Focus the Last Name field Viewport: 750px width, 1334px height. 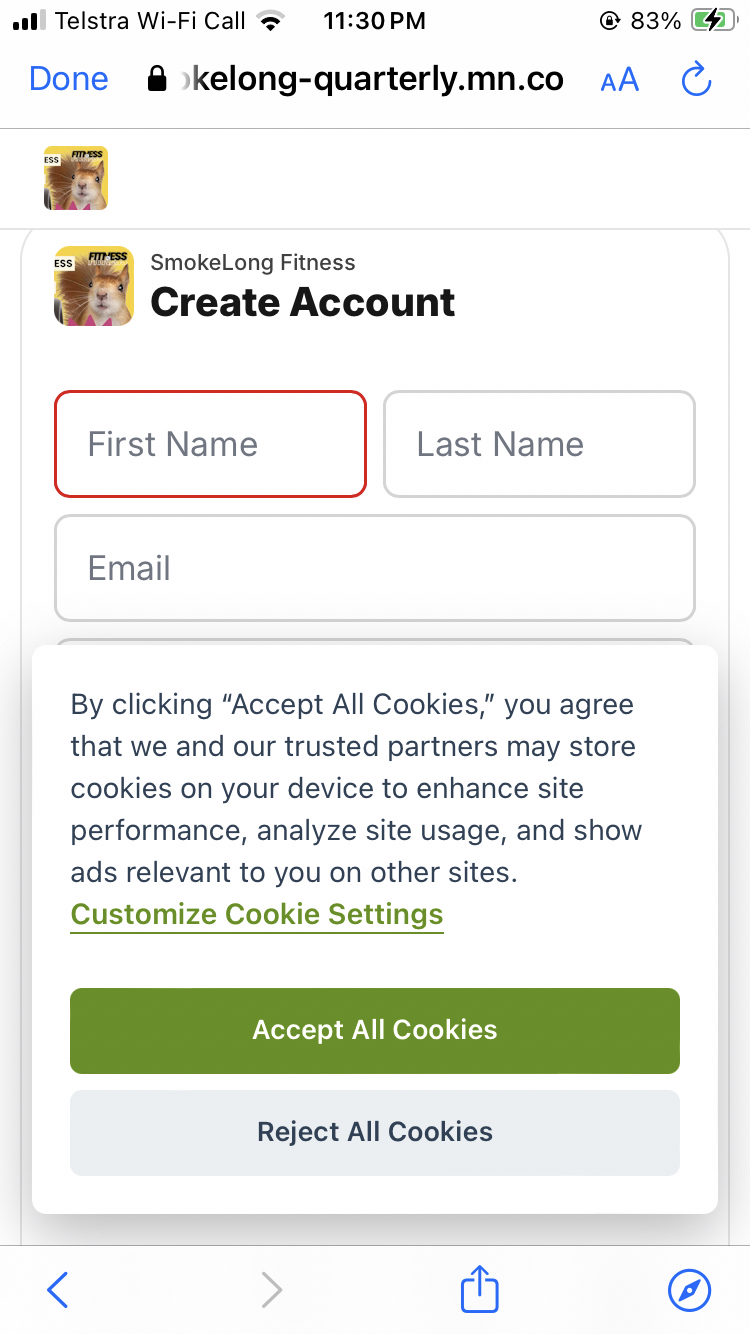pos(539,444)
